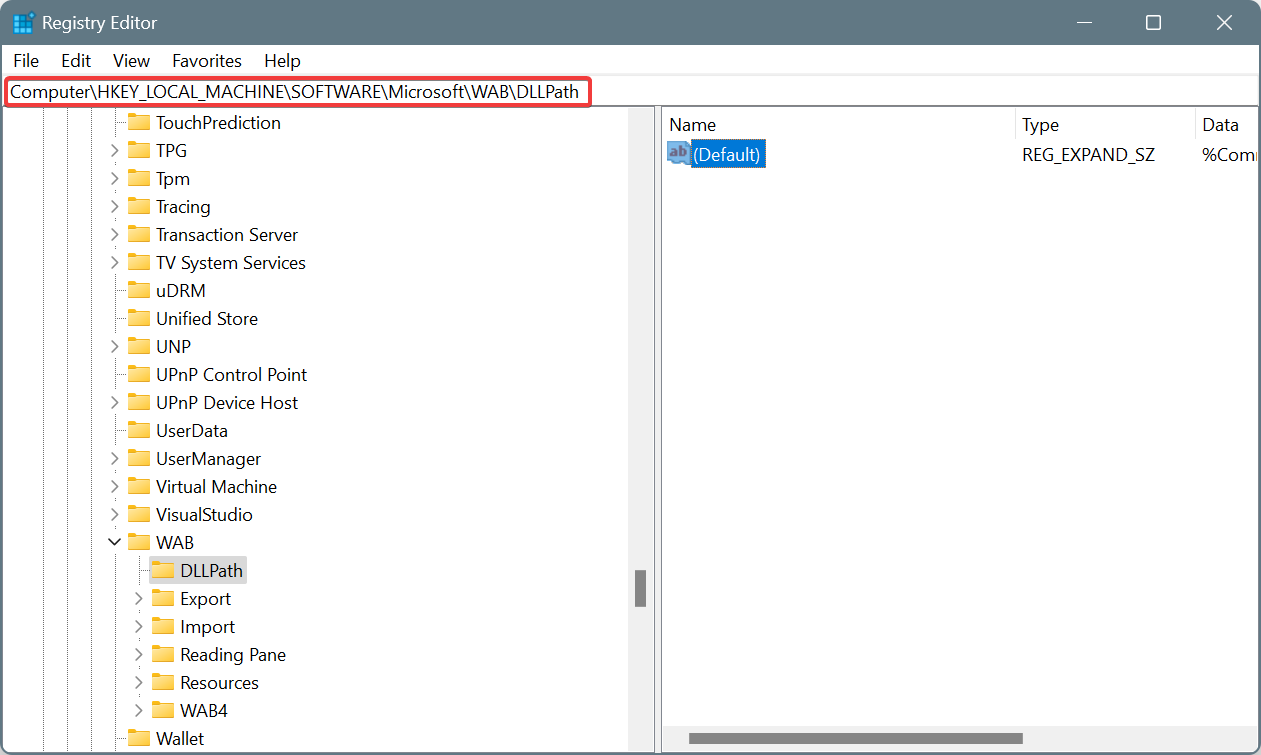Click the UserData folder icon
This screenshot has width=1261, height=755.
139,431
